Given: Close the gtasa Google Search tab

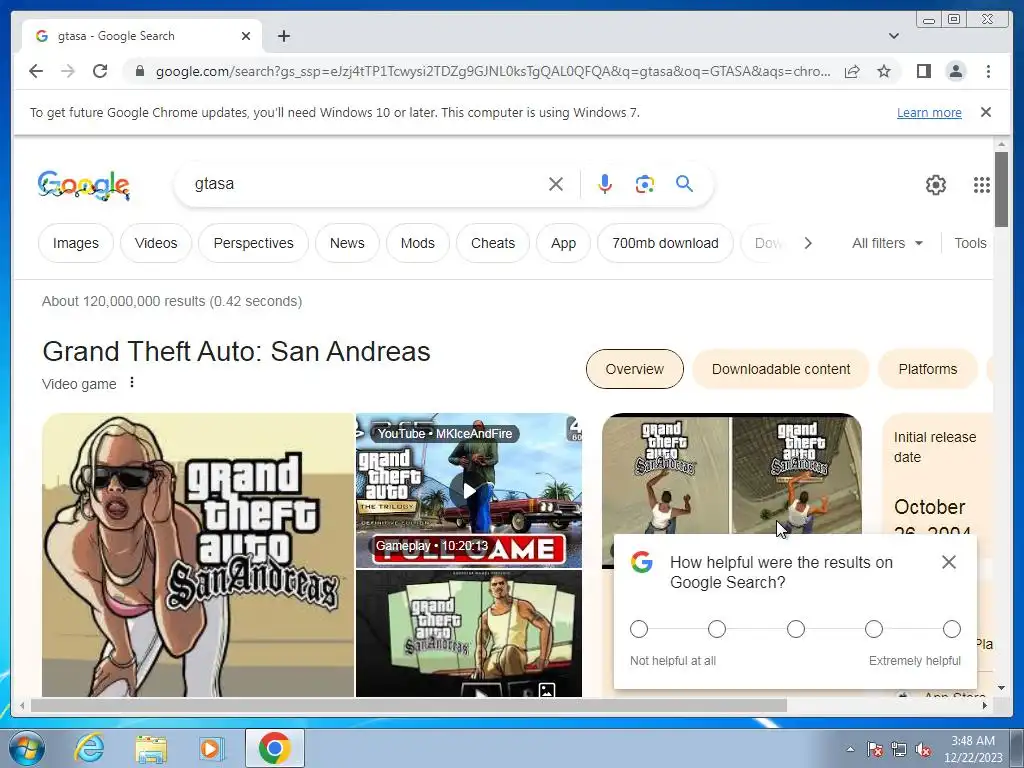Looking at the screenshot, I should (246, 36).
